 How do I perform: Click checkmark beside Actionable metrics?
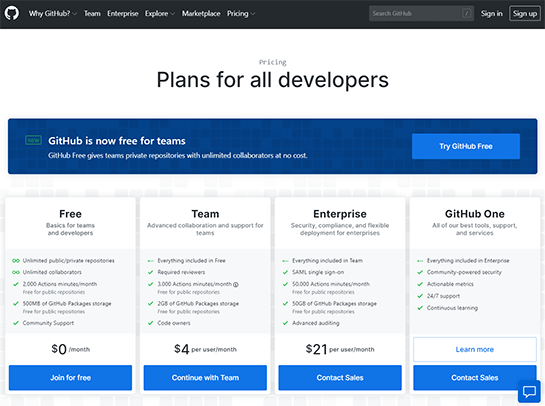420,284
